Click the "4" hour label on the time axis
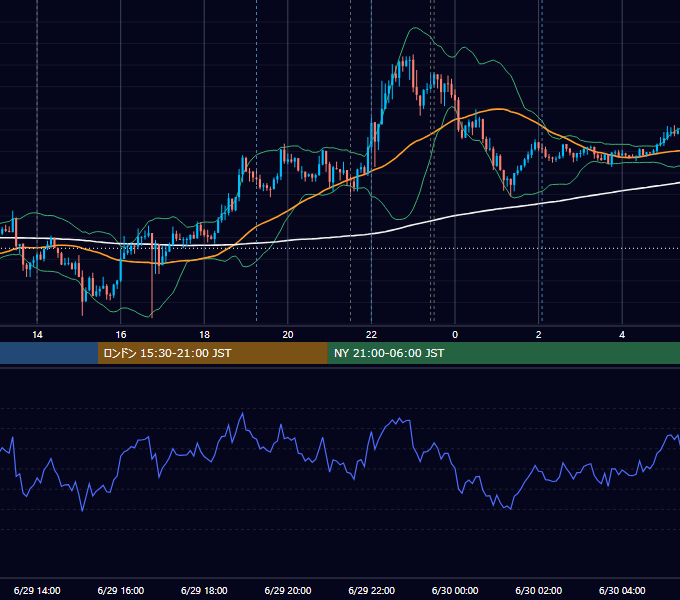680x600 pixels. tap(622, 335)
